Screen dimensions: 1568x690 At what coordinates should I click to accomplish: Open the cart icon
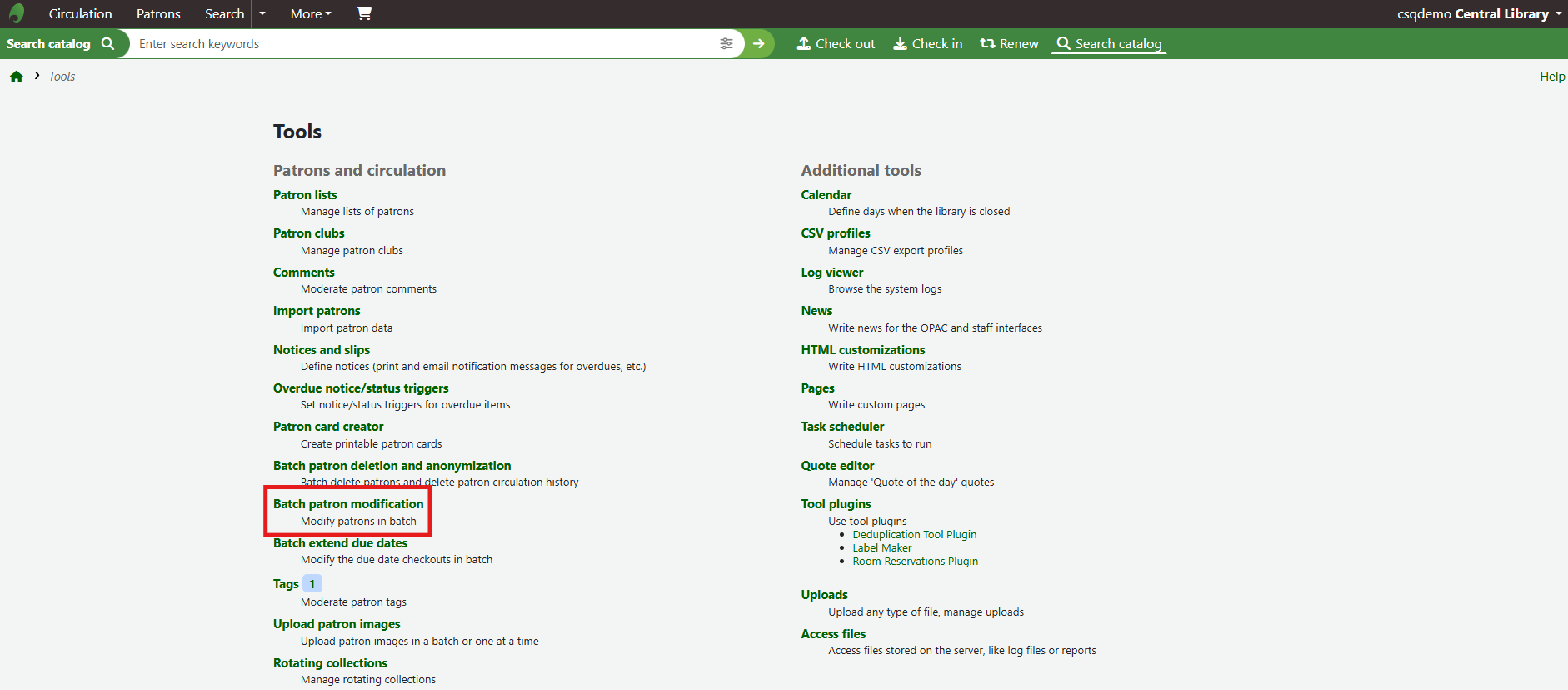click(364, 13)
